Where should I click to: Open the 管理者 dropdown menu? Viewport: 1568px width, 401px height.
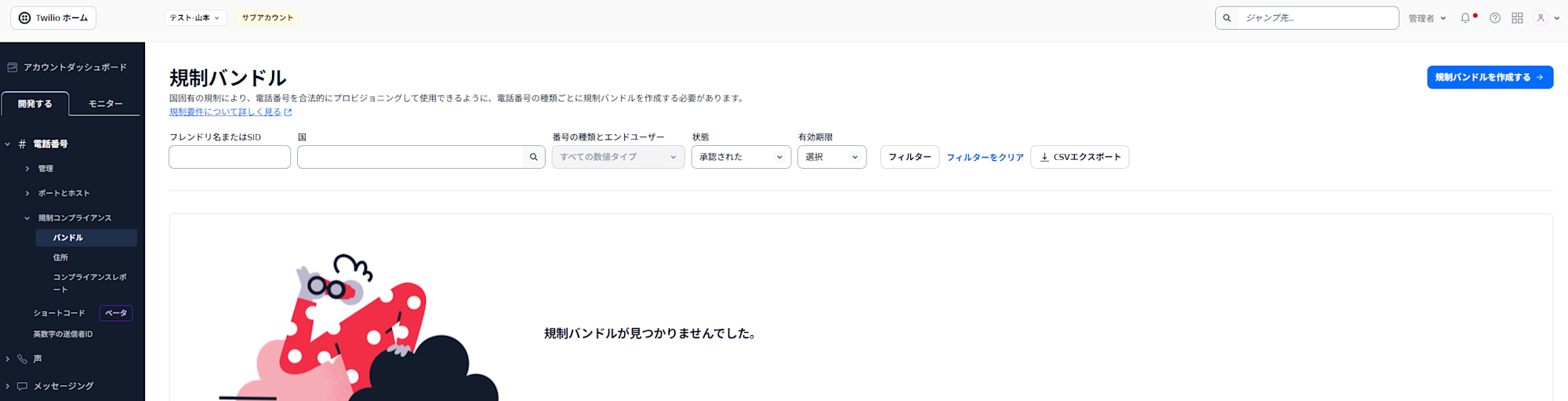[x=1427, y=18]
